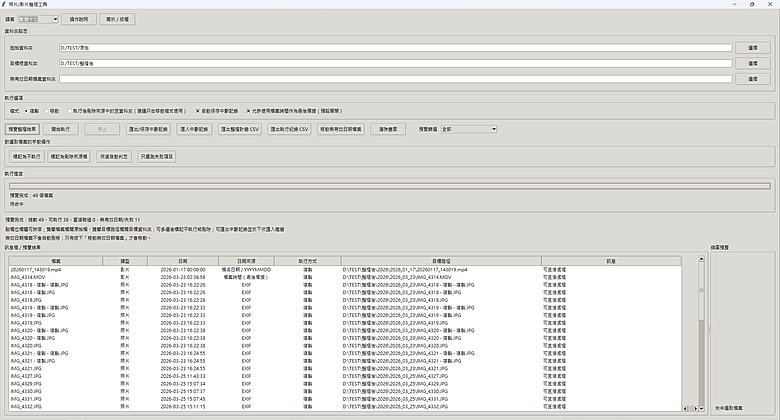Select the 移動 mode radio button
The width and height of the screenshot is (780, 420).
point(50,111)
